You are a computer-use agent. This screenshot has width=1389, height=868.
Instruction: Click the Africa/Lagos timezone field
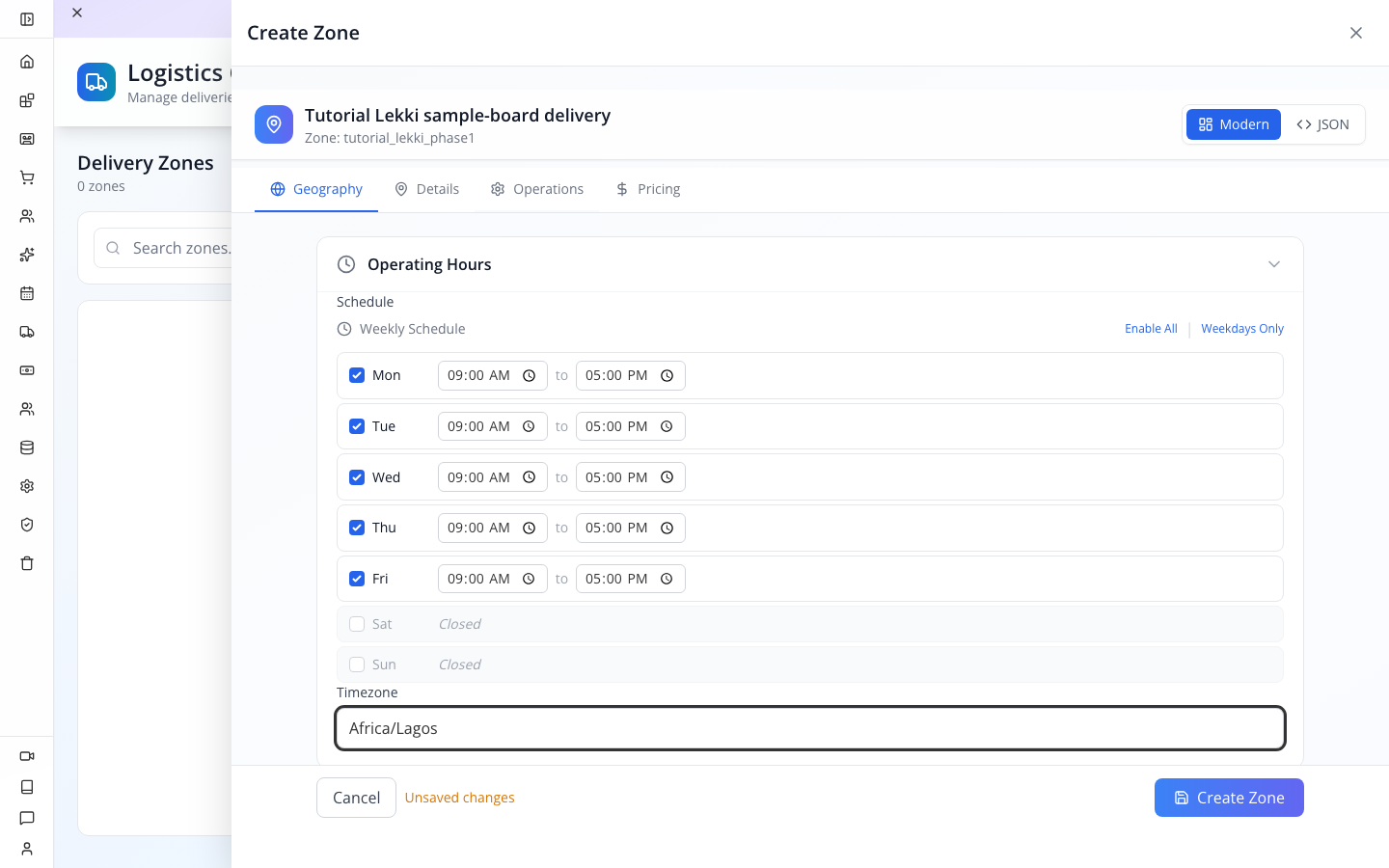(x=810, y=728)
